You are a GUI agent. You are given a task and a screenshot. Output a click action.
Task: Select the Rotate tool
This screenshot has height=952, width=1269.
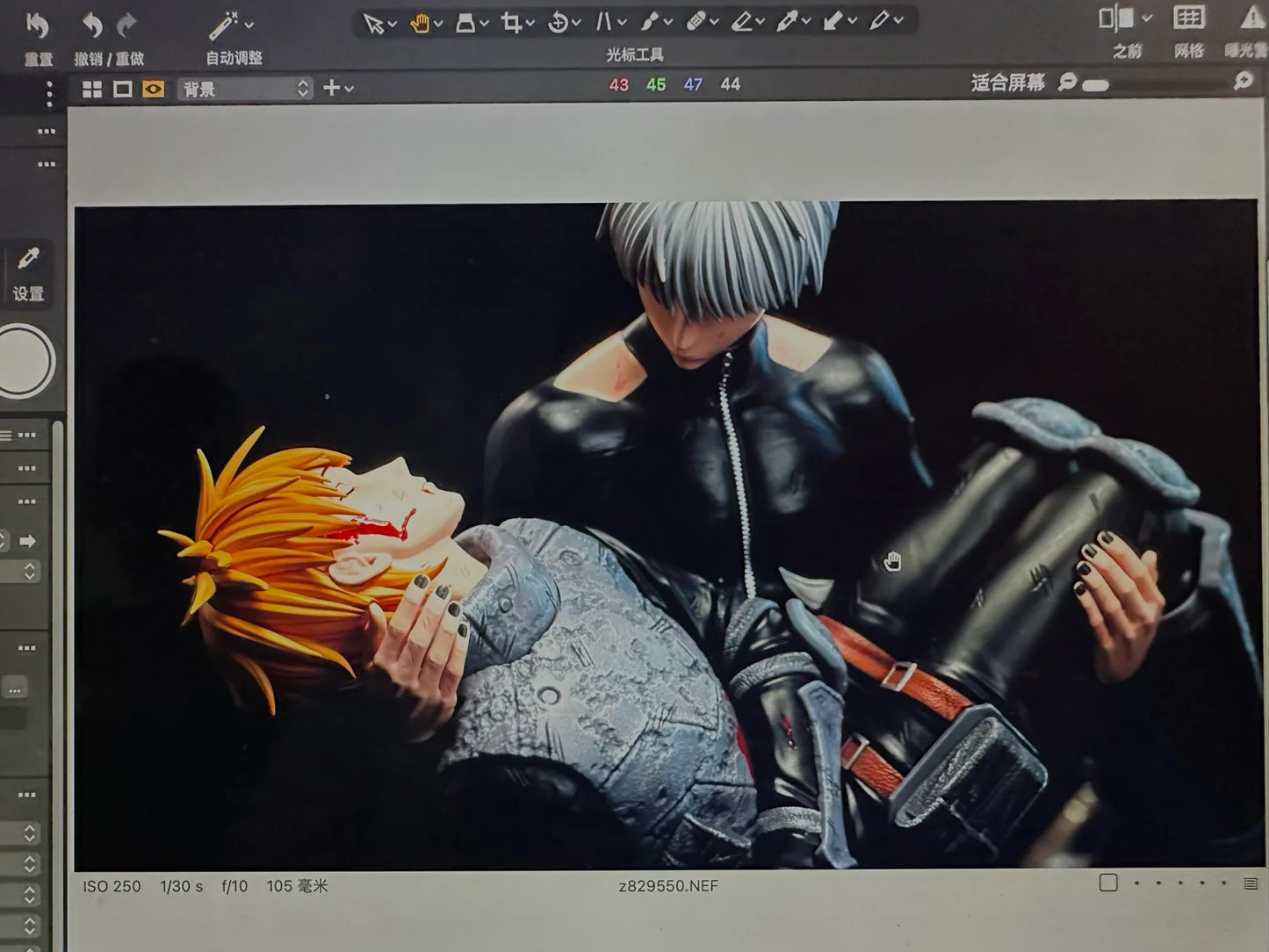point(559,24)
